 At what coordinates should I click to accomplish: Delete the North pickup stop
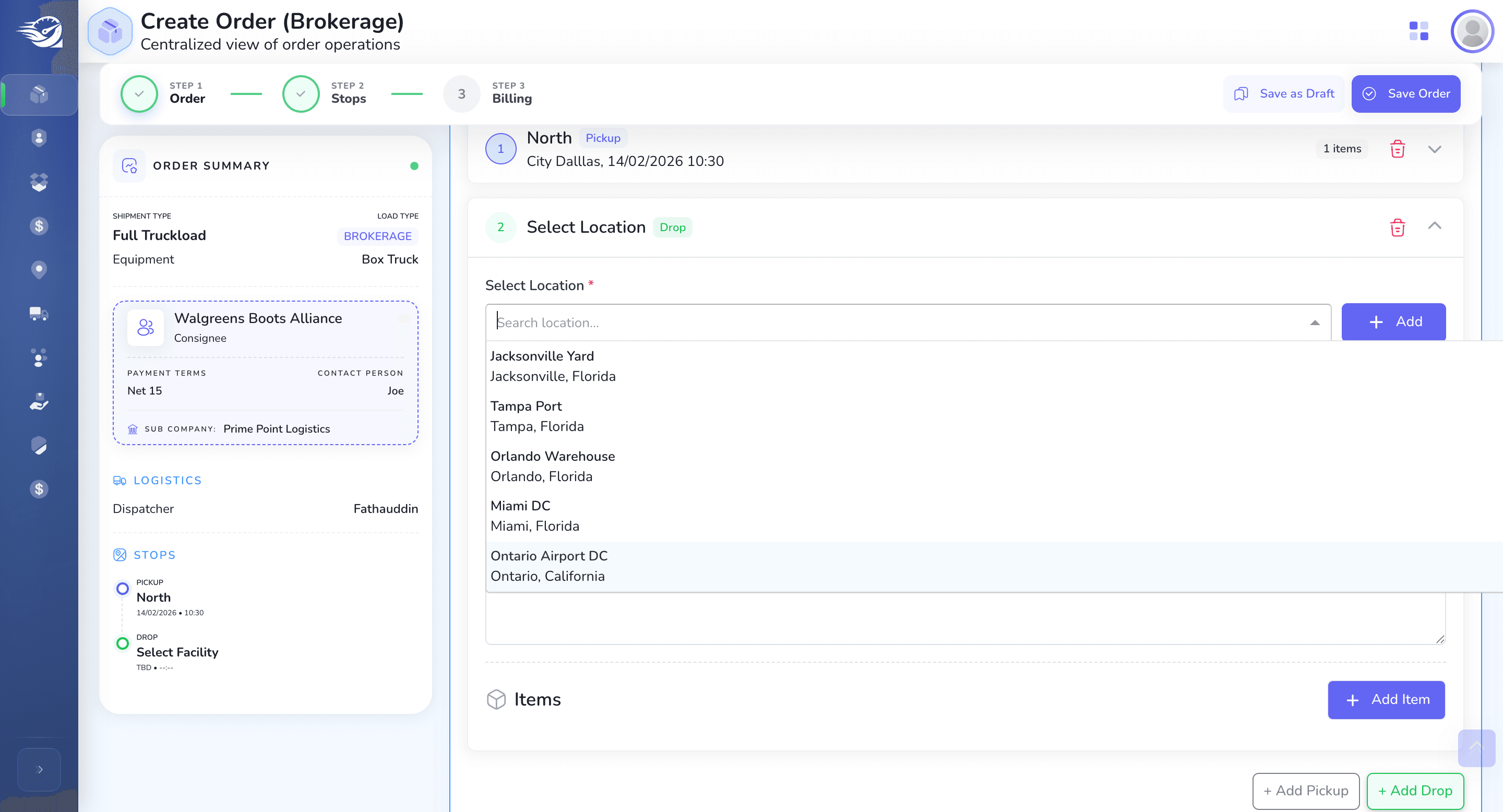[1398, 149]
